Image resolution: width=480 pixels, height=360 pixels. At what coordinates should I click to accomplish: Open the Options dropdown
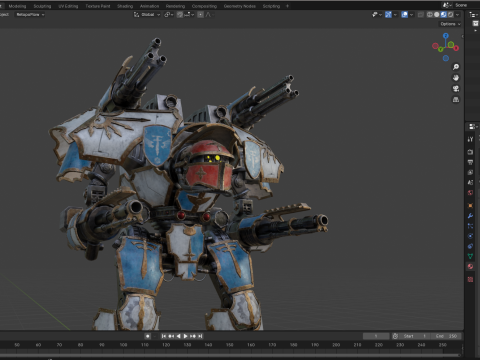tap(450, 24)
